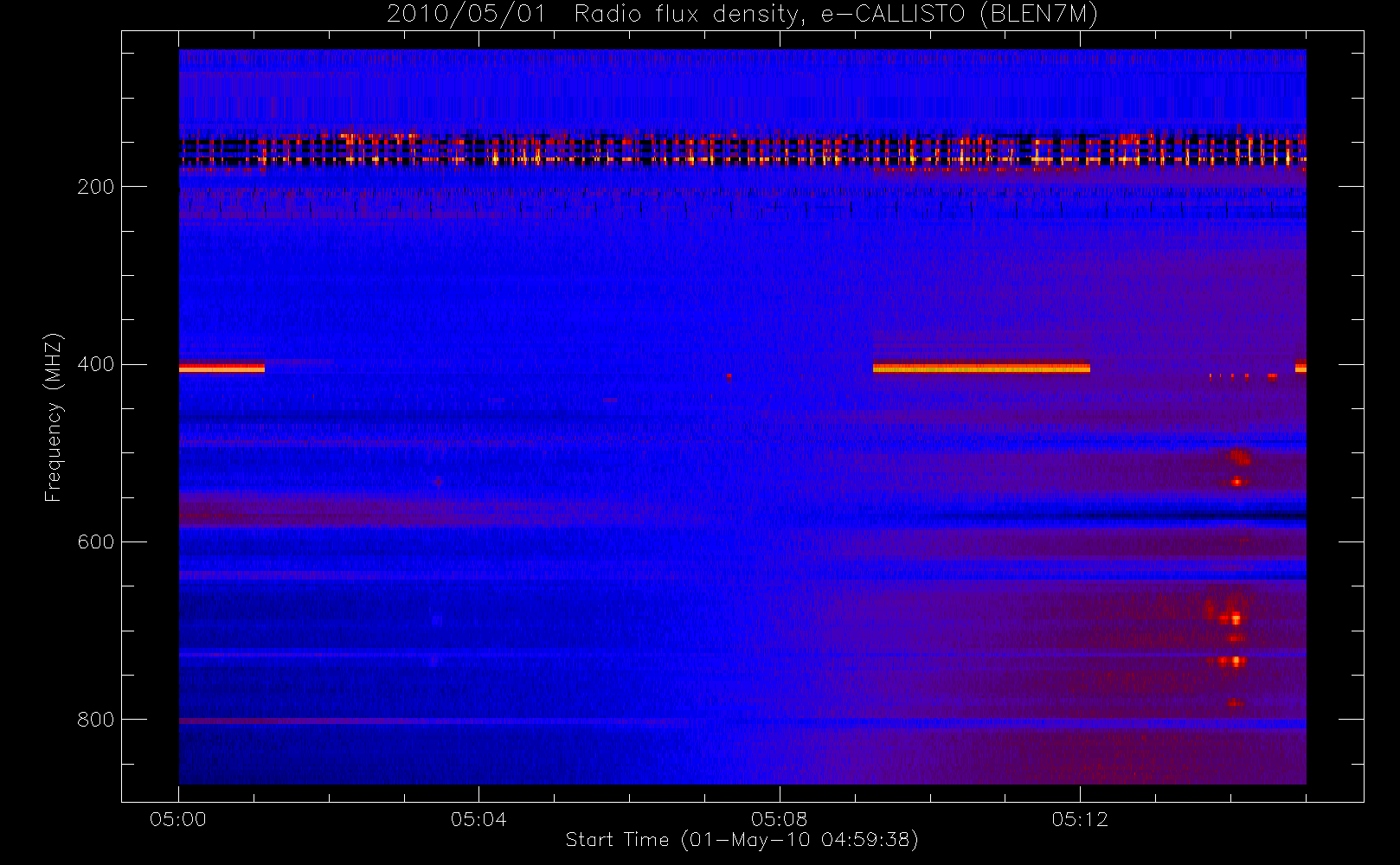
Task: Click the 05:04 time tick label
Action: pyautogui.click(x=478, y=819)
